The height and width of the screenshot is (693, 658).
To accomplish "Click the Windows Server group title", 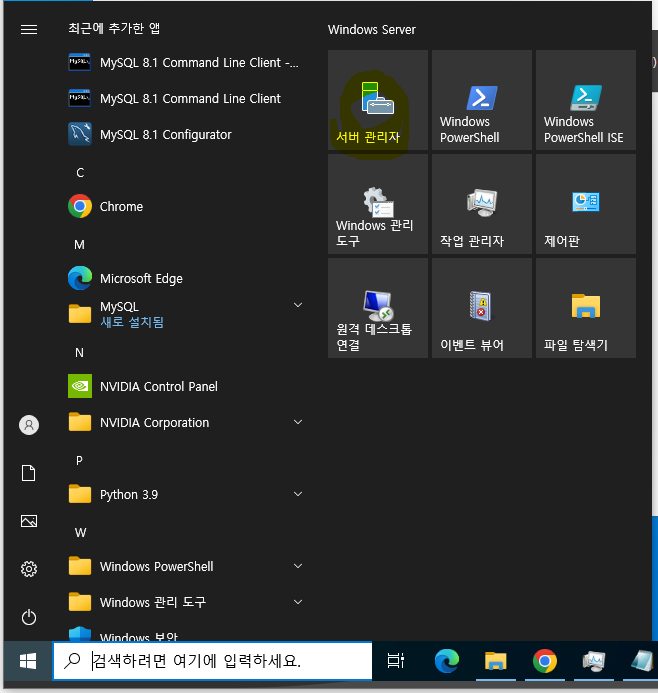I will coord(372,30).
